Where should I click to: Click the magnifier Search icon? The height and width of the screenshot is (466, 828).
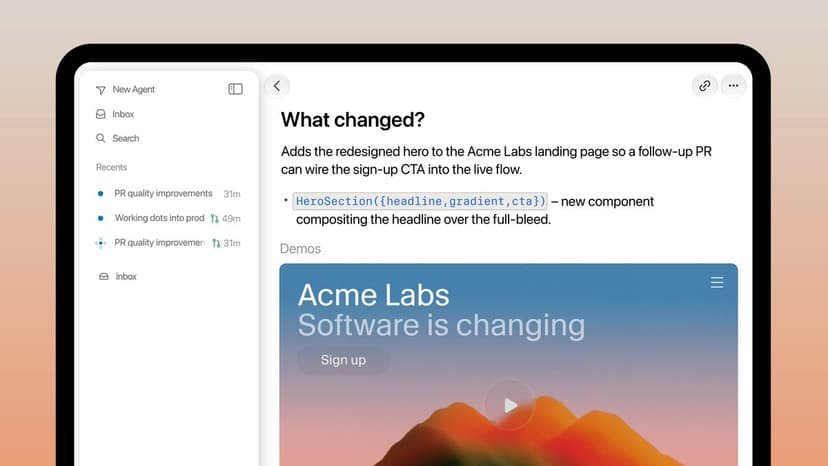pyautogui.click(x=100, y=138)
